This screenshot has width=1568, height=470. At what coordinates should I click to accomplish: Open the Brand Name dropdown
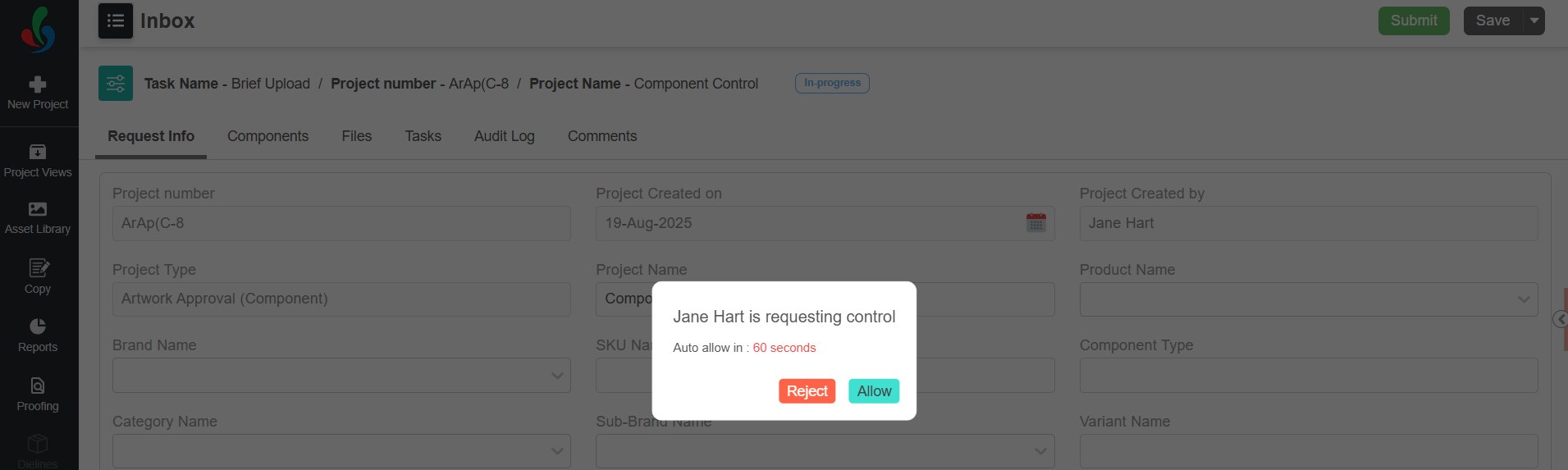tap(341, 376)
